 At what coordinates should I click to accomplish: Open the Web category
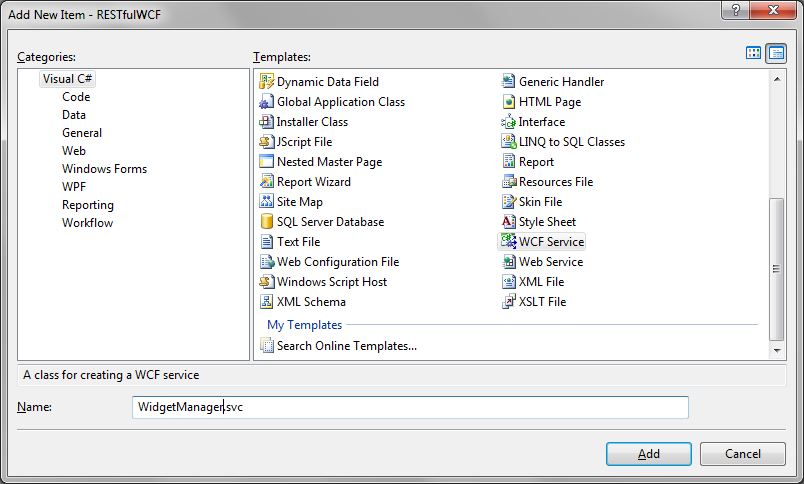pyautogui.click(x=74, y=151)
